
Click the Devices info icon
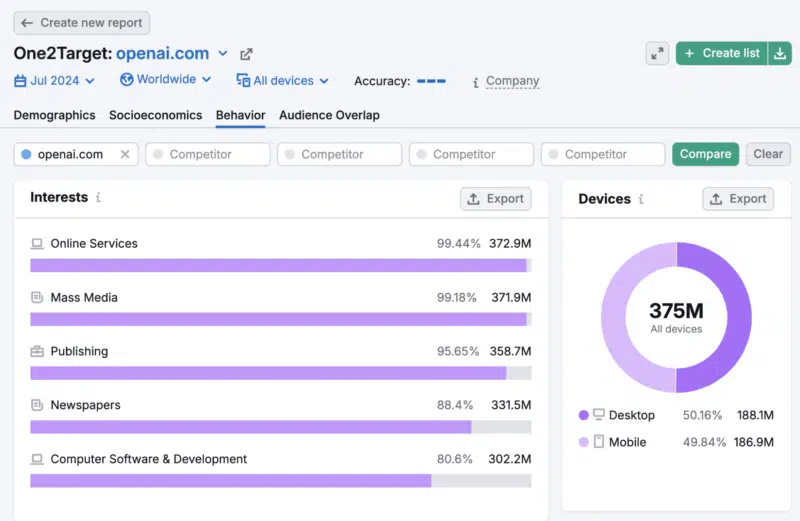click(x=641, y=199)
